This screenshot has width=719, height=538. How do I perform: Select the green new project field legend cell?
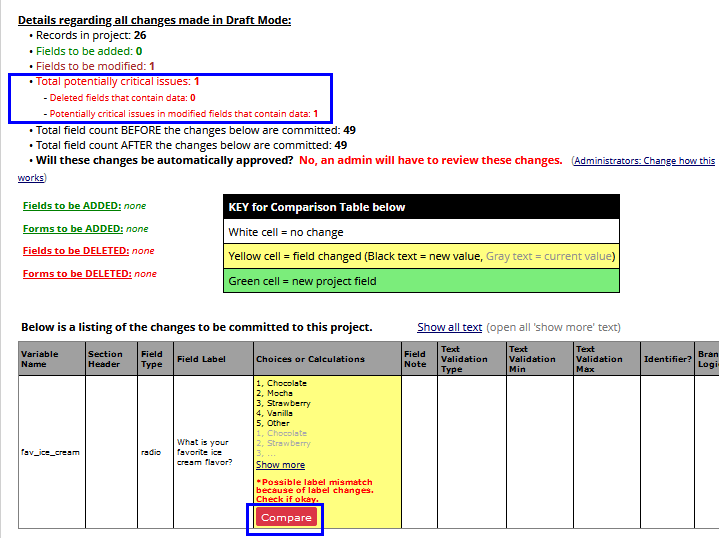[421, 281]
